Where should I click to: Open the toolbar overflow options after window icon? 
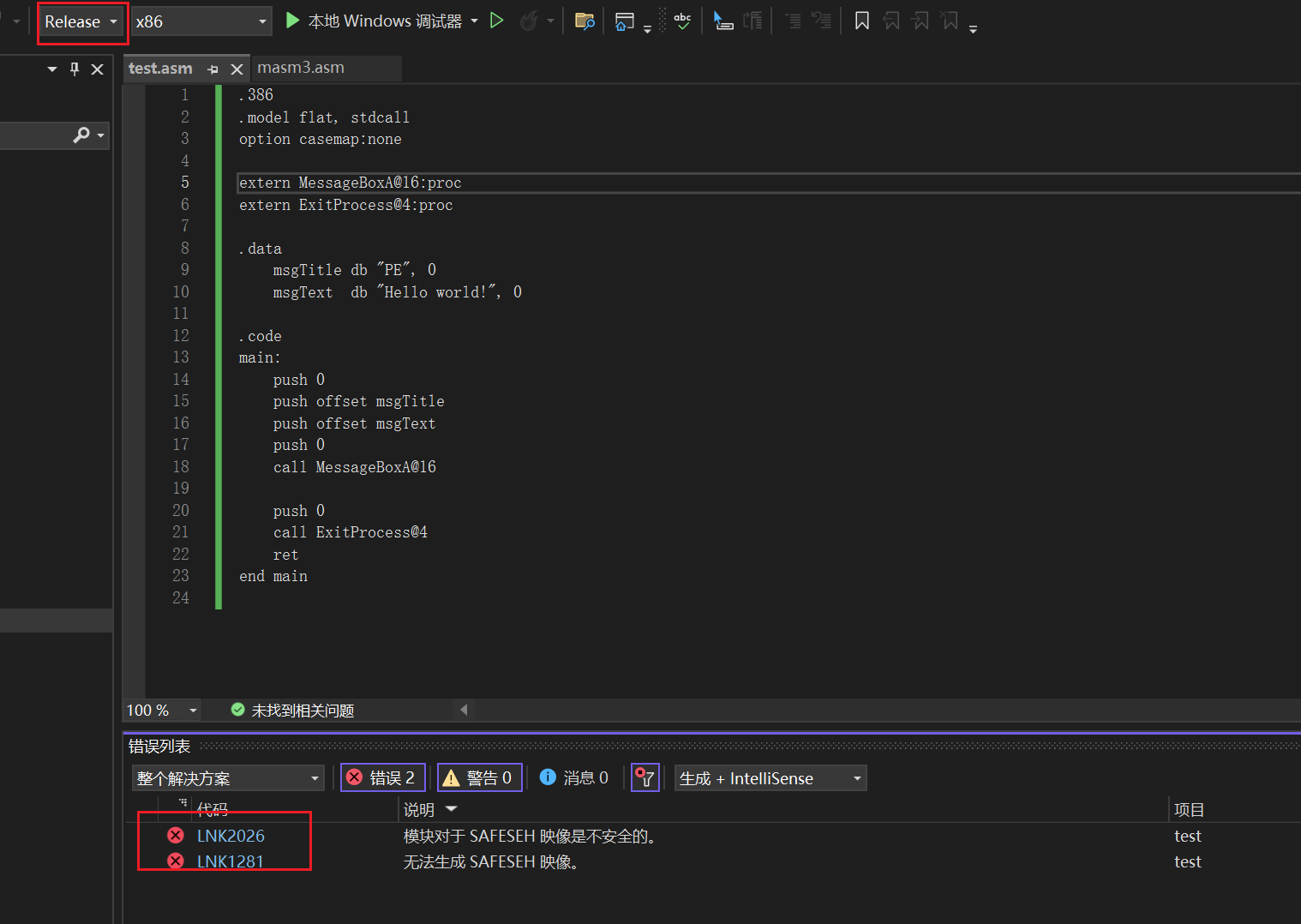(x=647, y=28)
